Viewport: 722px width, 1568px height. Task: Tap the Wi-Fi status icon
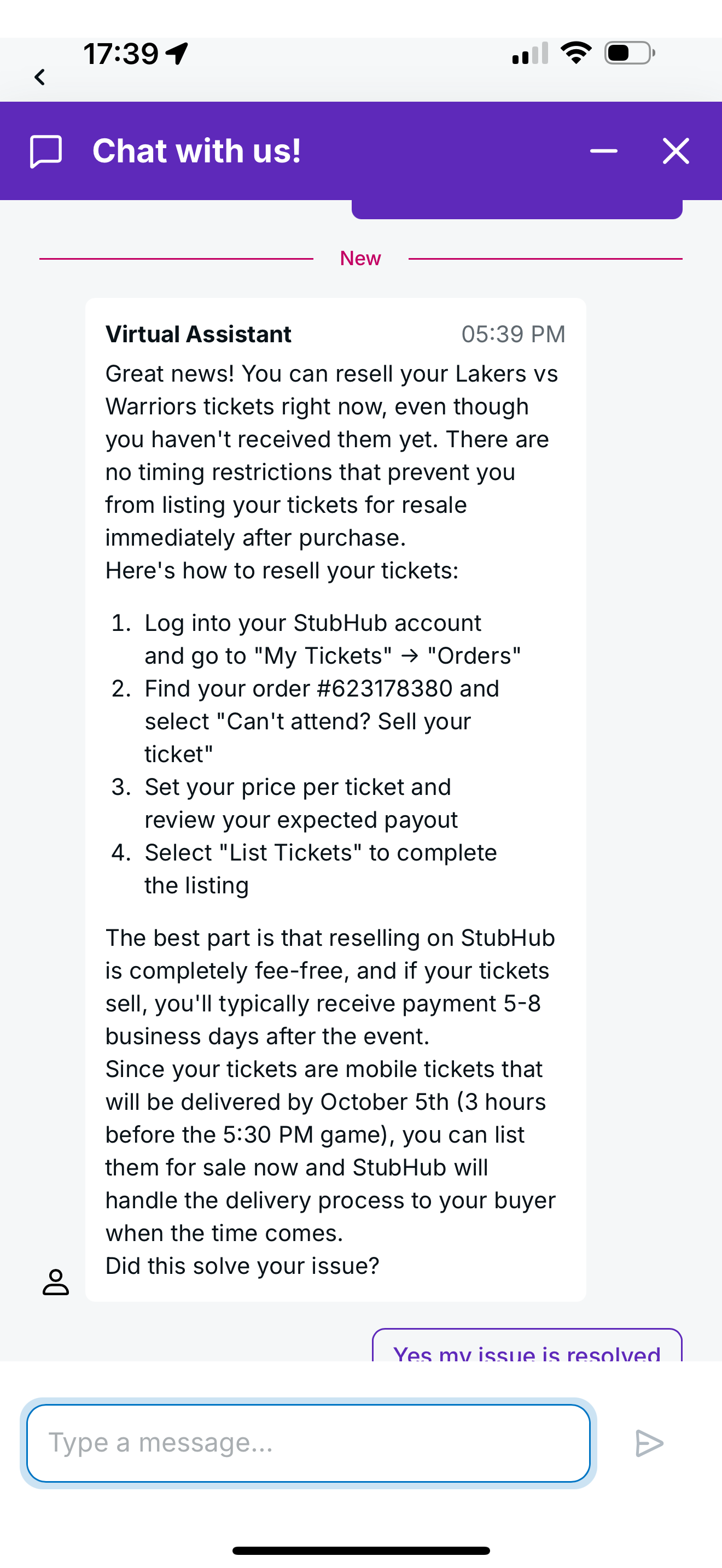pyautogui.click(x=576, y=53)
